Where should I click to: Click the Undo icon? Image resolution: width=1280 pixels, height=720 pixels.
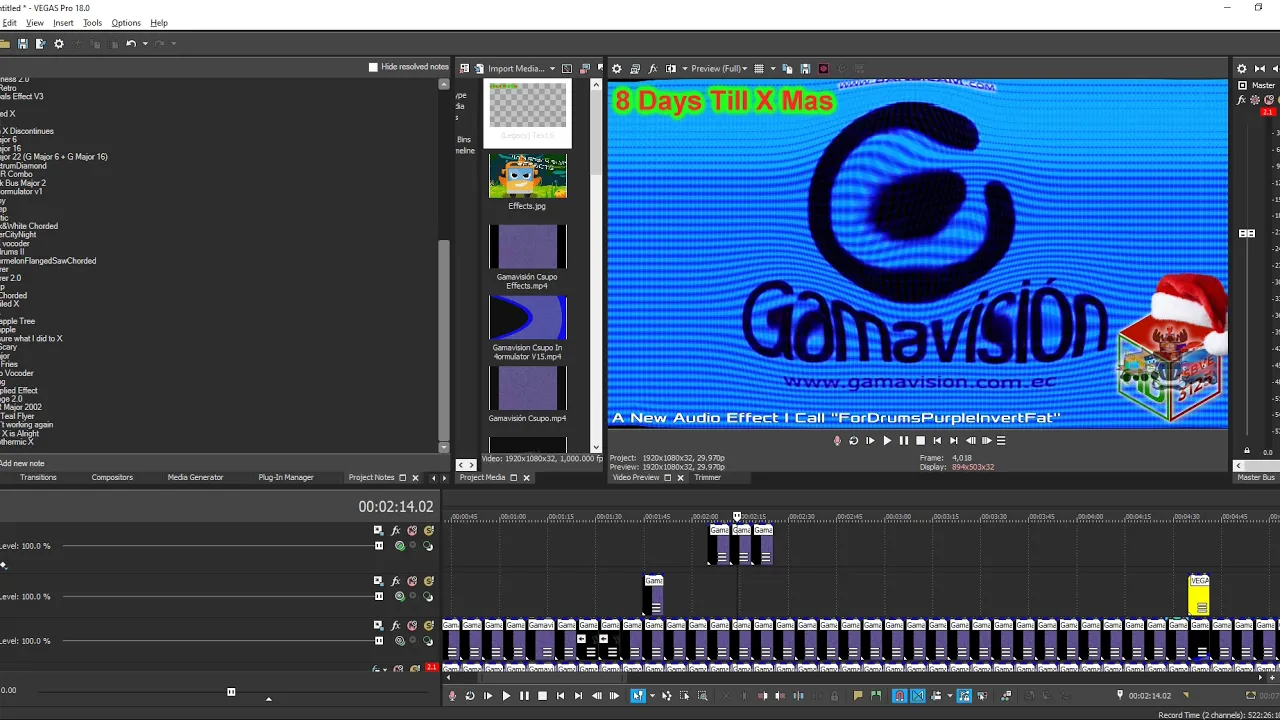[x=131, y=44]
